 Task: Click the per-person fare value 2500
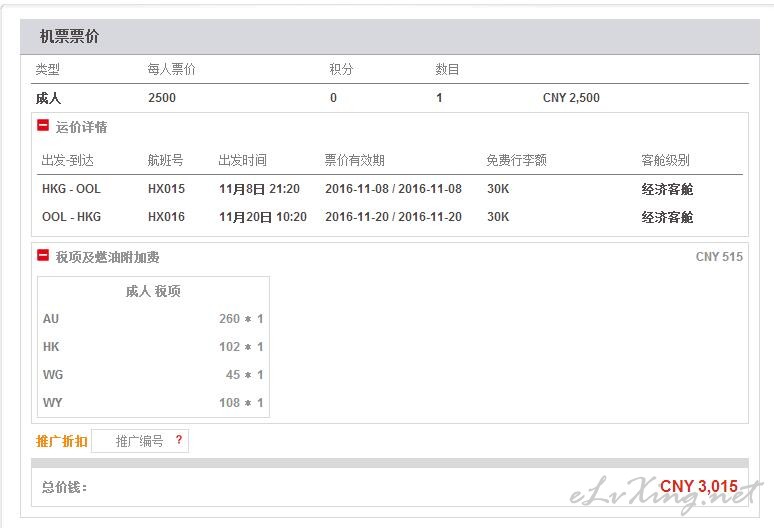[x=162, y=98]
